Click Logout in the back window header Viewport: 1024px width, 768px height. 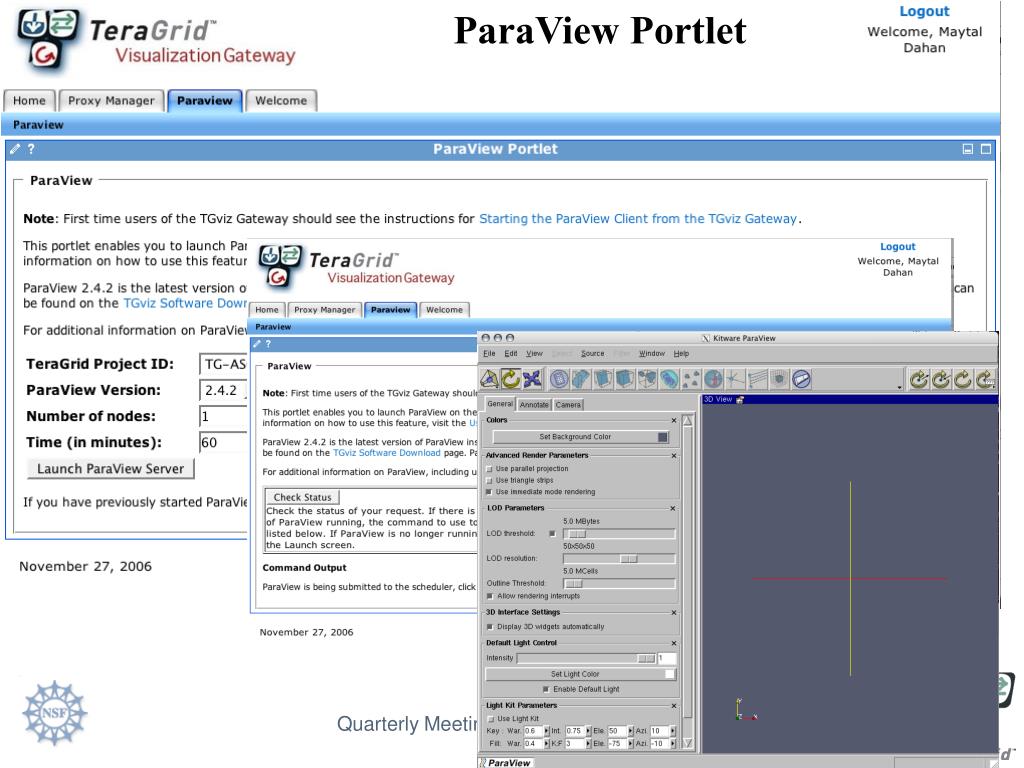tap(924, 11)
